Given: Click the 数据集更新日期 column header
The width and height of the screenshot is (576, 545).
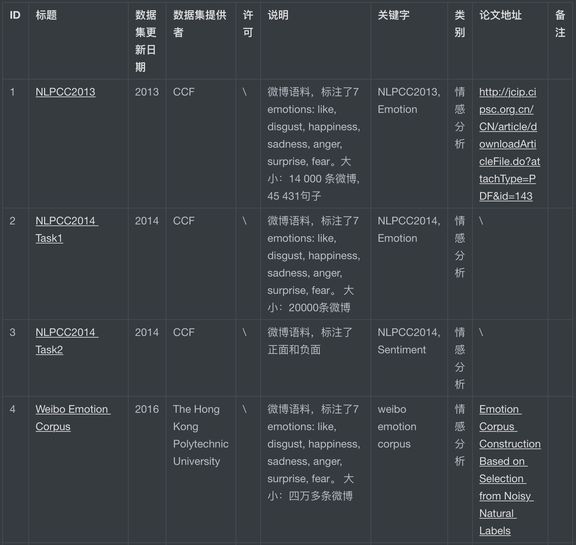Looking at the screenshot, I should [146, 41].
